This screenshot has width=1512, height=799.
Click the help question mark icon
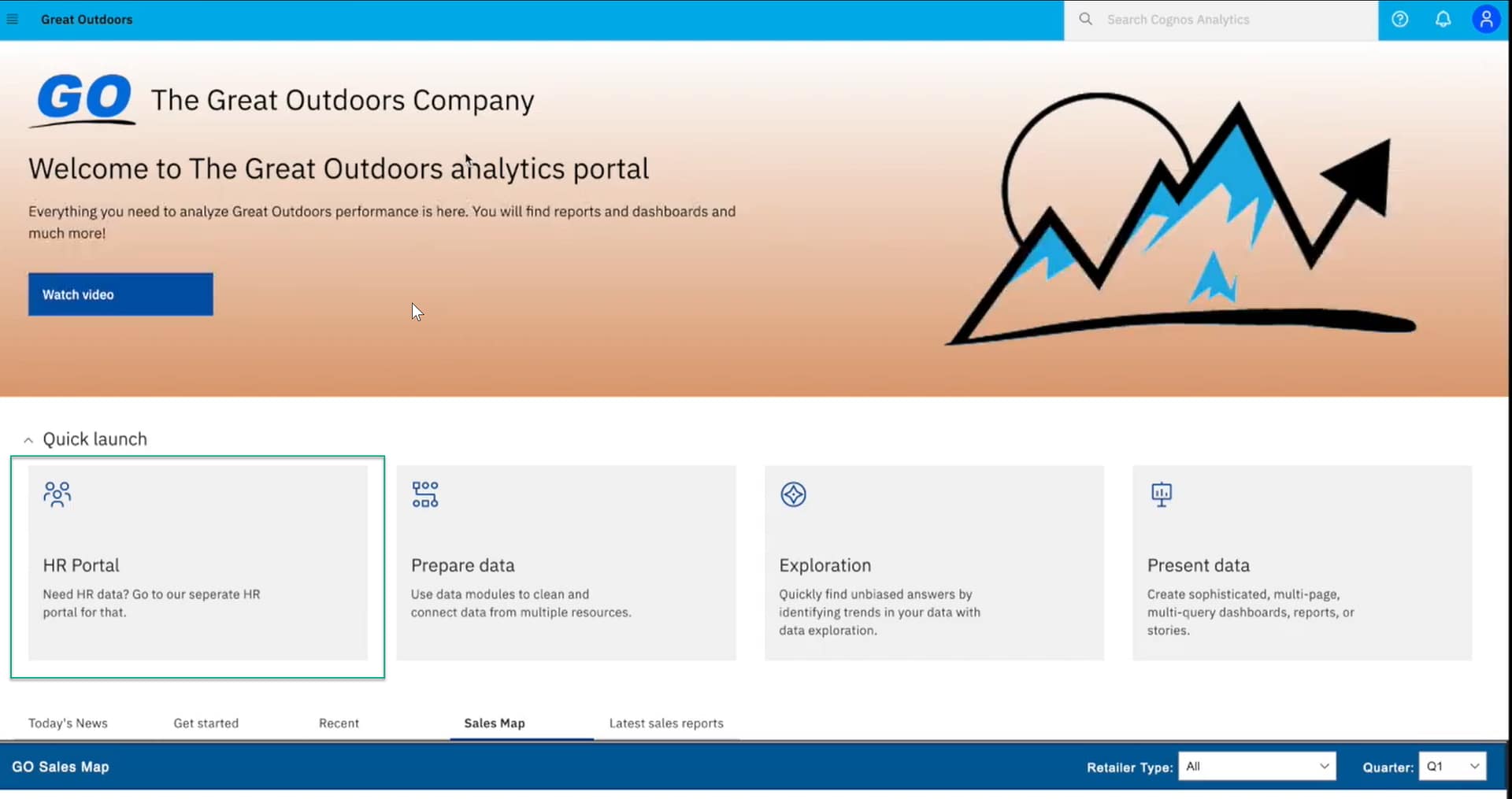point(1399,20)
